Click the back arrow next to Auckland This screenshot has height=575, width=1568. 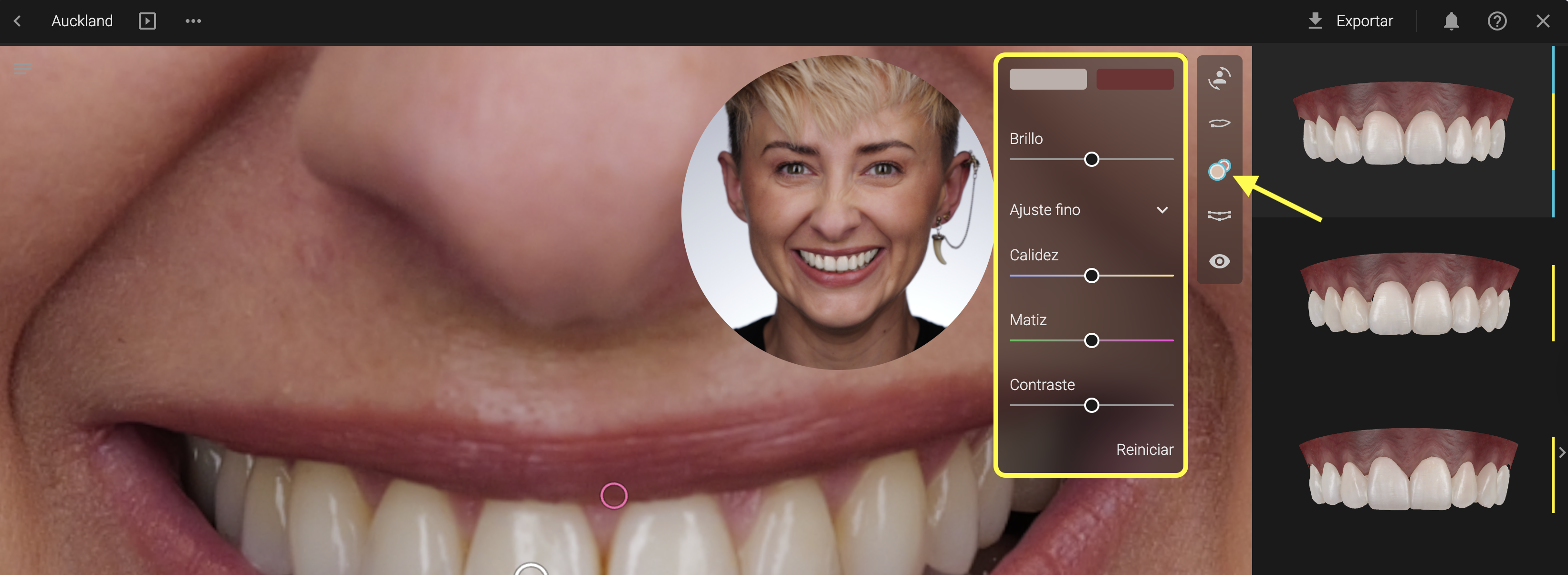tap(18, 21)
